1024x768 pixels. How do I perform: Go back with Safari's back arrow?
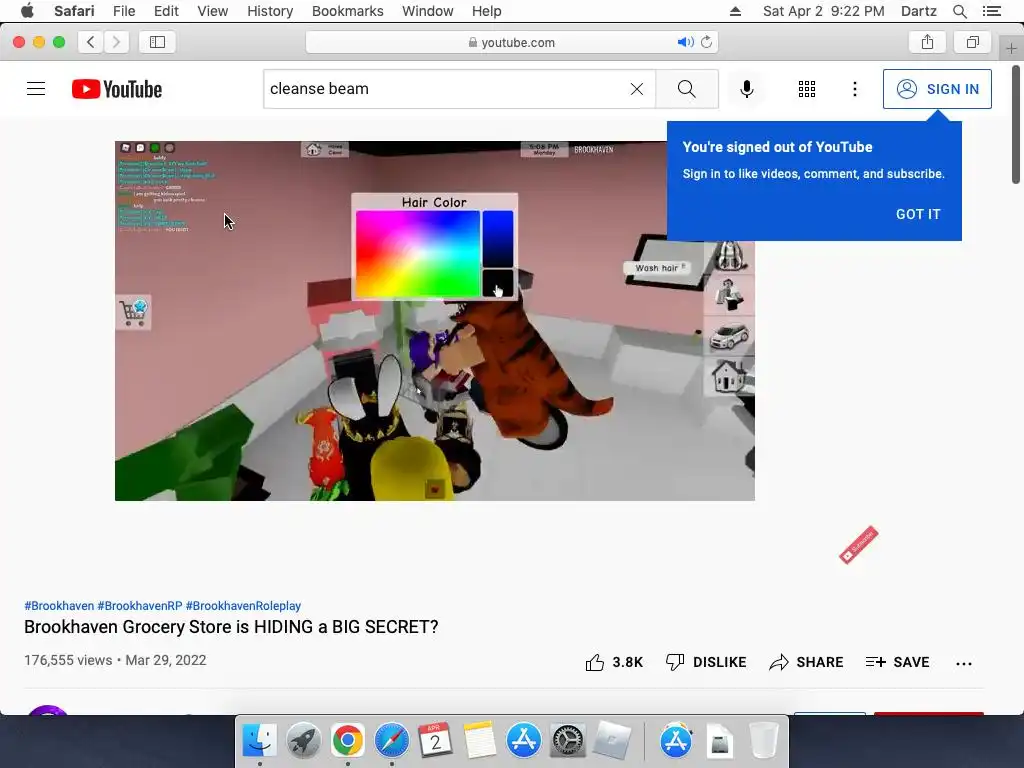point(91,42)
